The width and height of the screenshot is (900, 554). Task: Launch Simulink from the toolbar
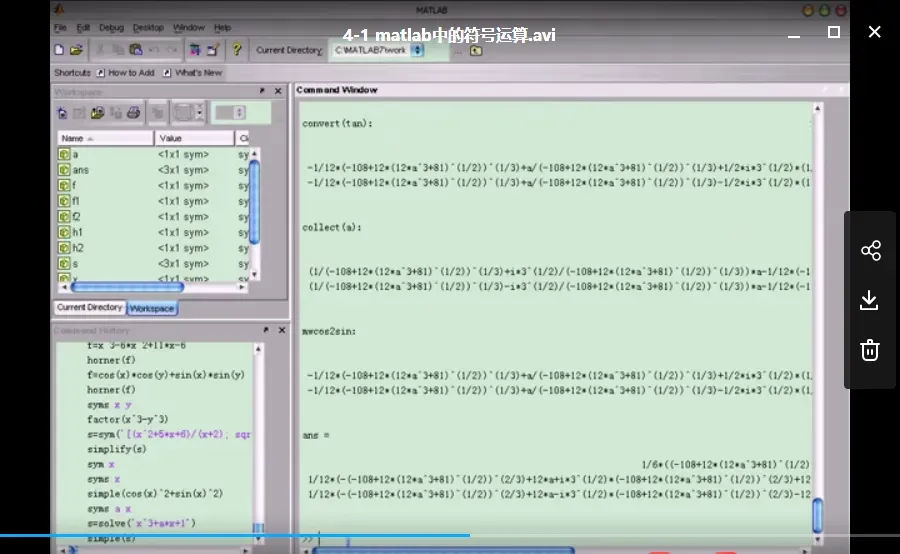195,50
